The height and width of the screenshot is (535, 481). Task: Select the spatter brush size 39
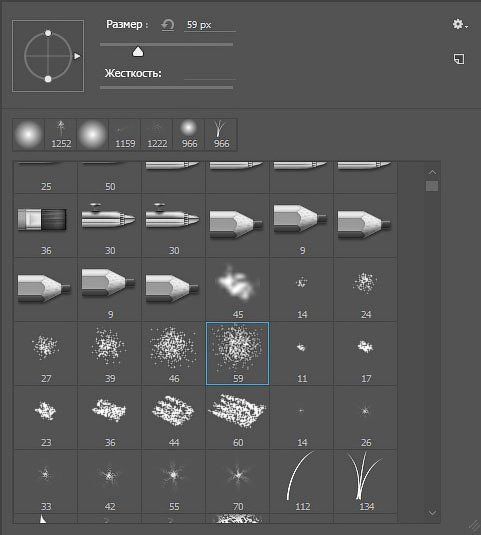pyautogui.click(x=110, y=353)
